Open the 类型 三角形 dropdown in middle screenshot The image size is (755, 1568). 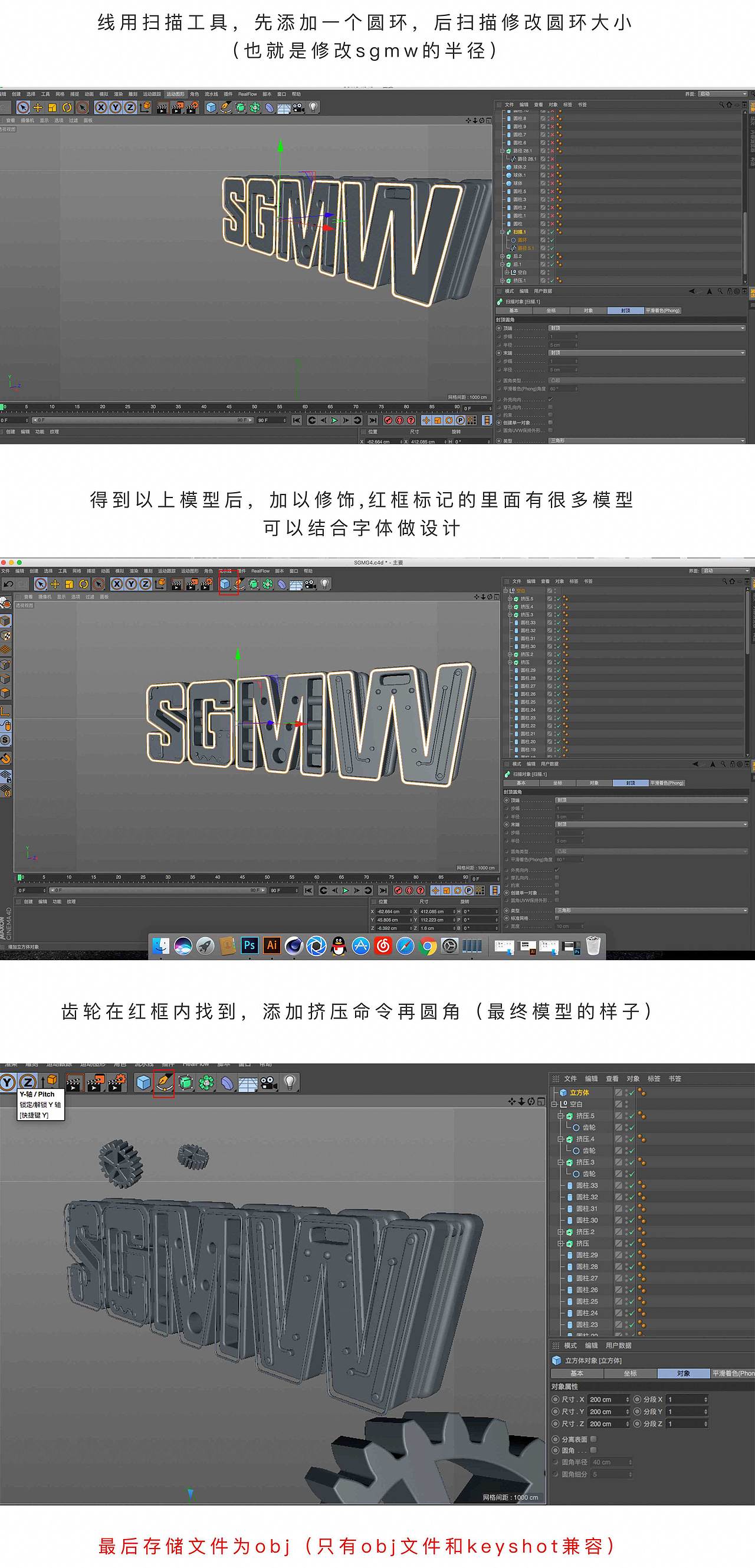pyautogui.click(x=651, y=911)
